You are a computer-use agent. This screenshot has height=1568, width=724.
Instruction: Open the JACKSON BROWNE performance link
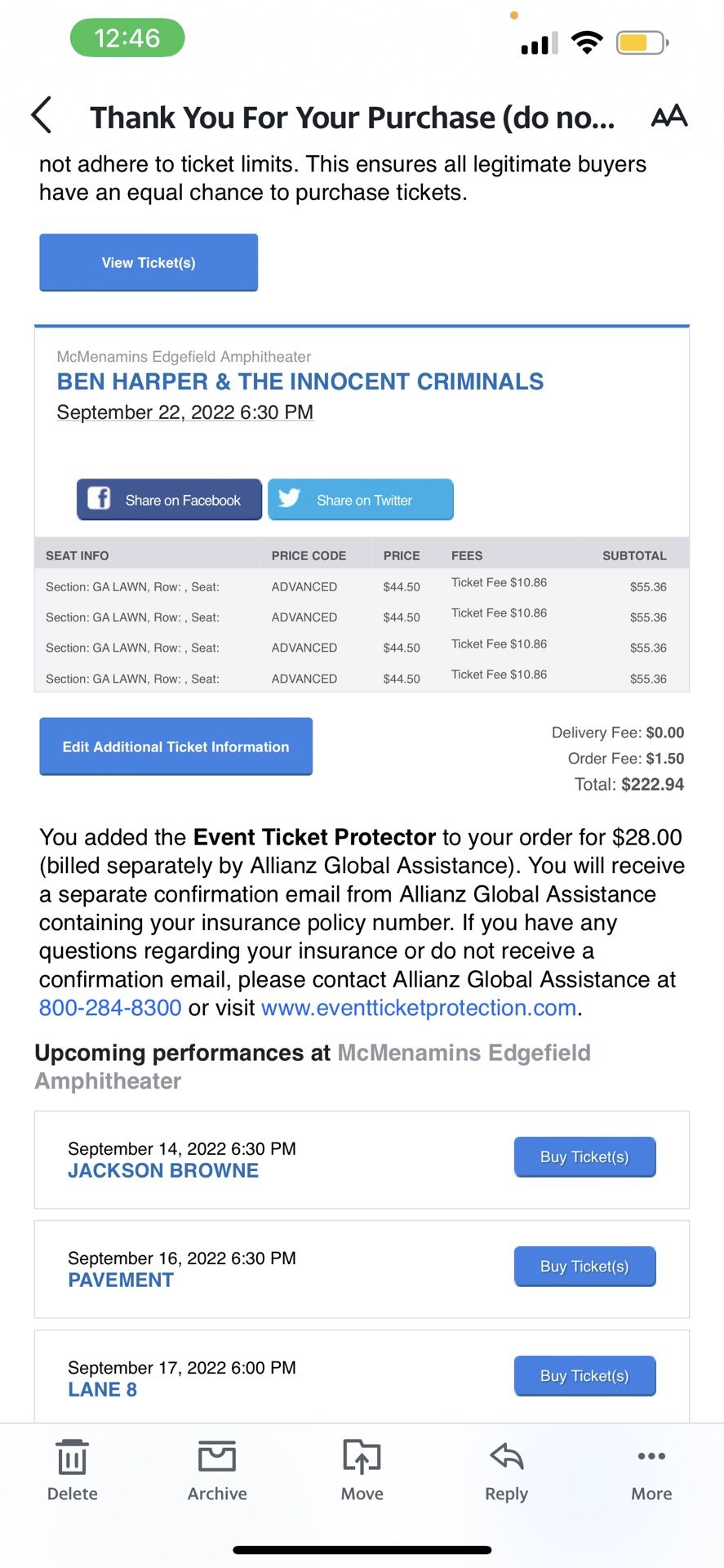[x=163, y=1170]
